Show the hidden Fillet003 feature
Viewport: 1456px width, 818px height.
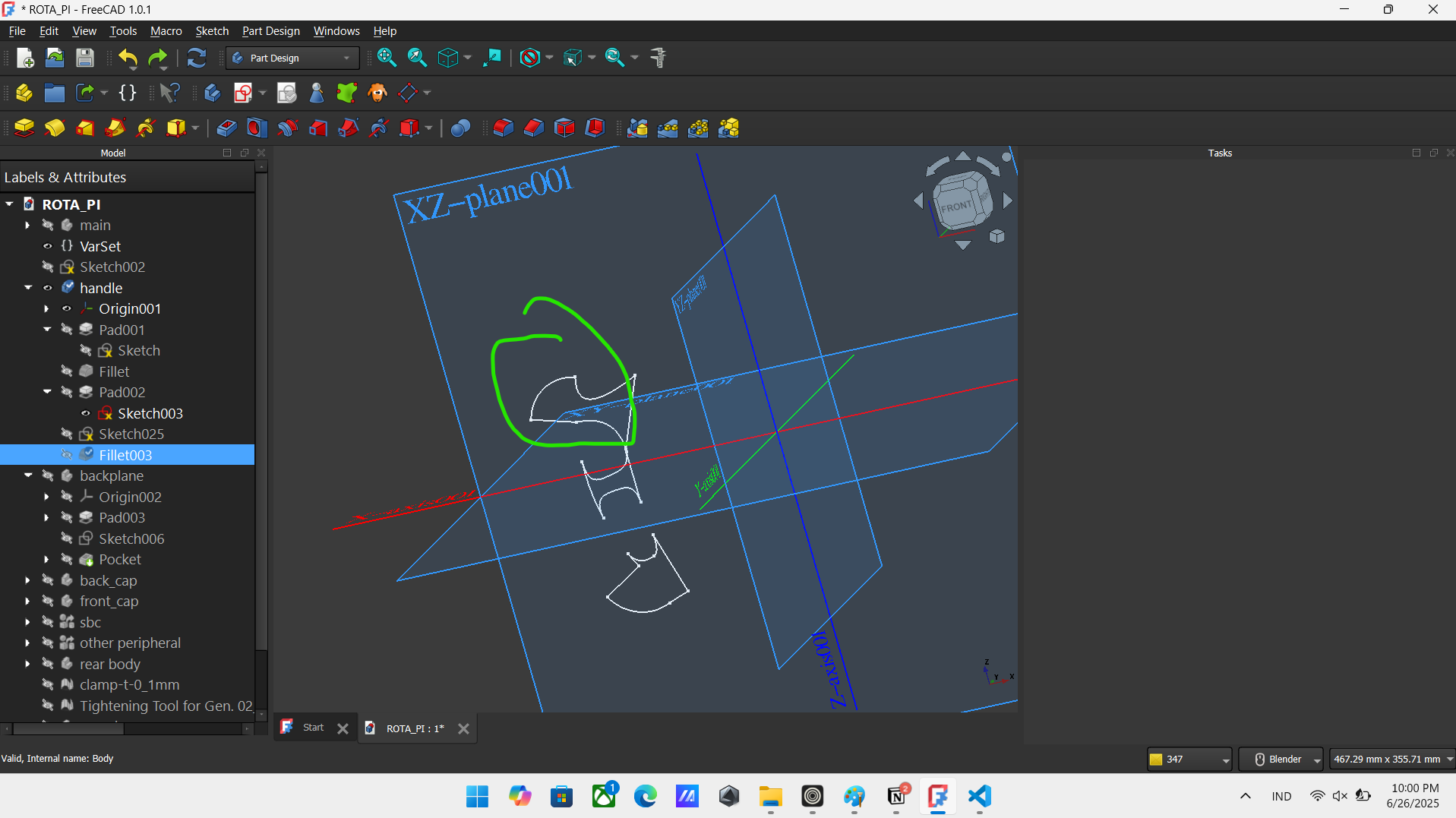(x=67, y=455)
